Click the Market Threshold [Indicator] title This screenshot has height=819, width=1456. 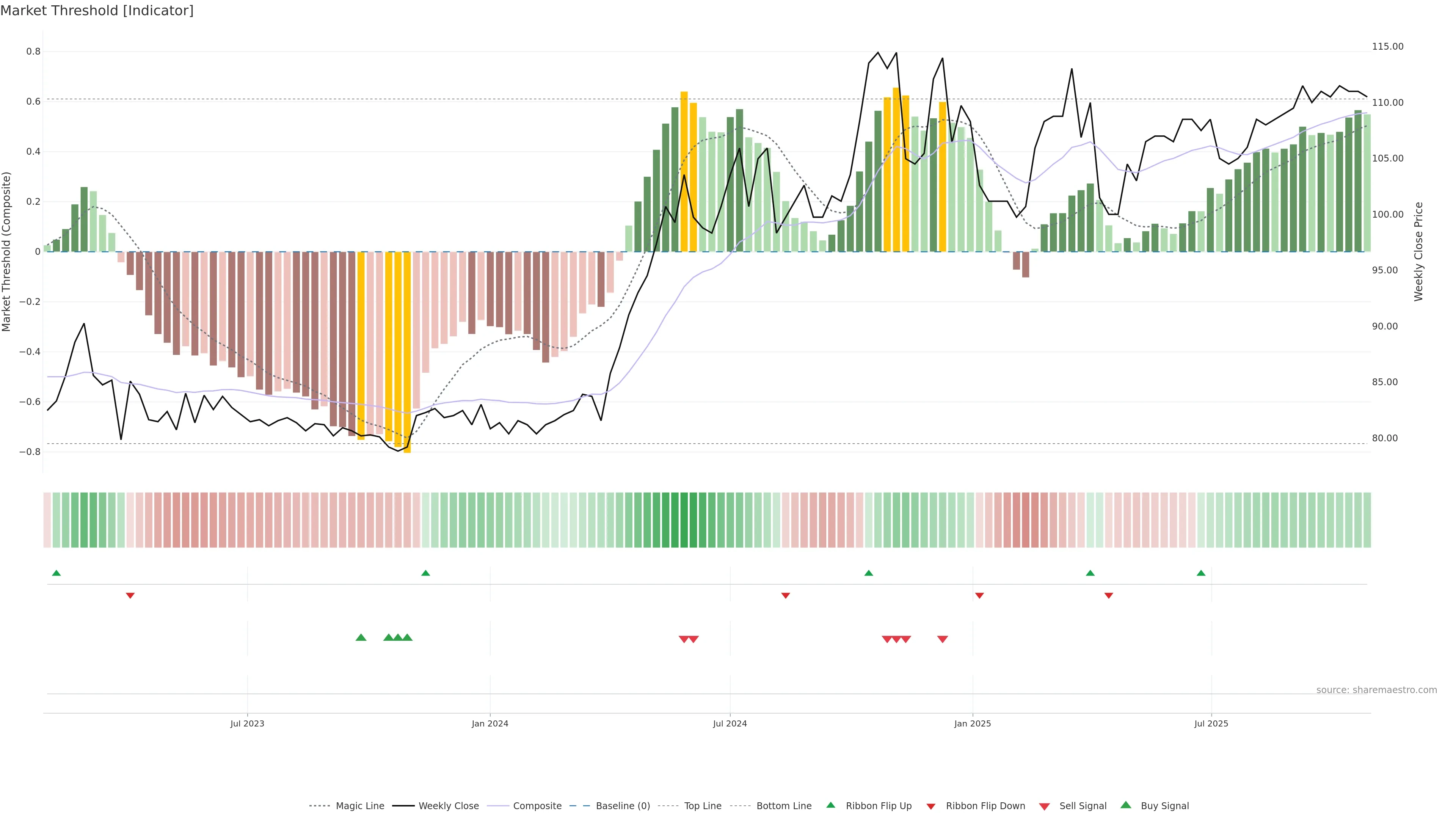pos(97,10)
